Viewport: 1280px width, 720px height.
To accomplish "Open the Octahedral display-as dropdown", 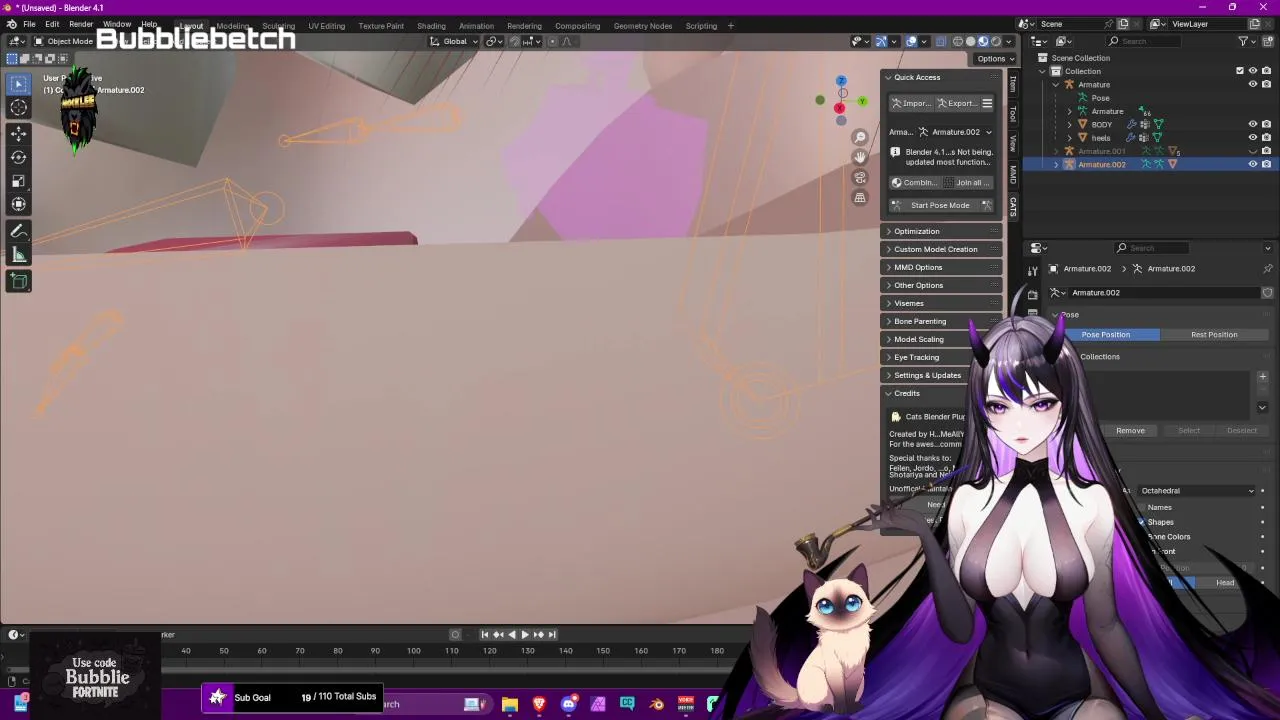I will (x=1197, y=491).
